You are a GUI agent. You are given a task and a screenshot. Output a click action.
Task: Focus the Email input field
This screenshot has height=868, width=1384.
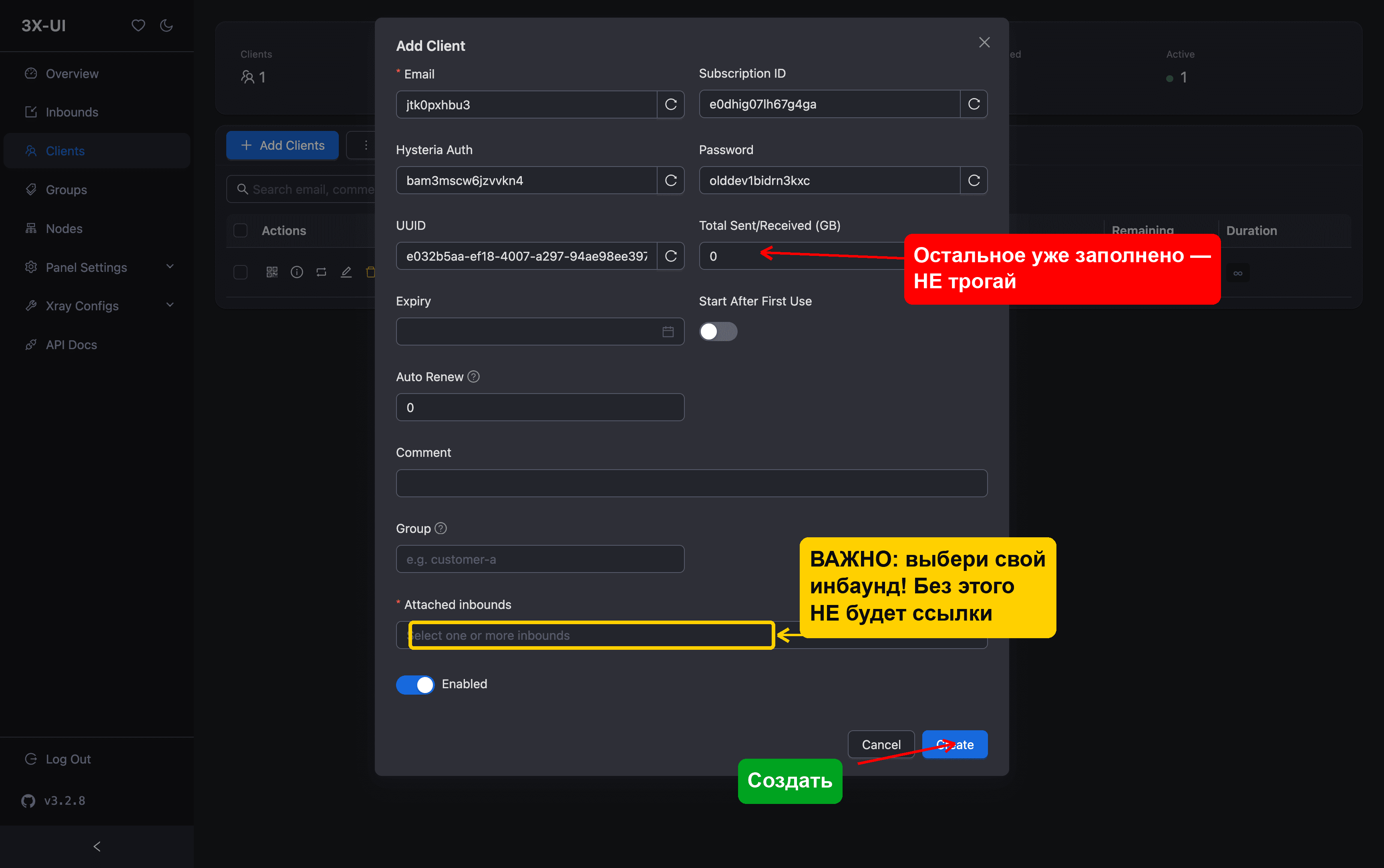pyautogui.click(x=526, y=104)
